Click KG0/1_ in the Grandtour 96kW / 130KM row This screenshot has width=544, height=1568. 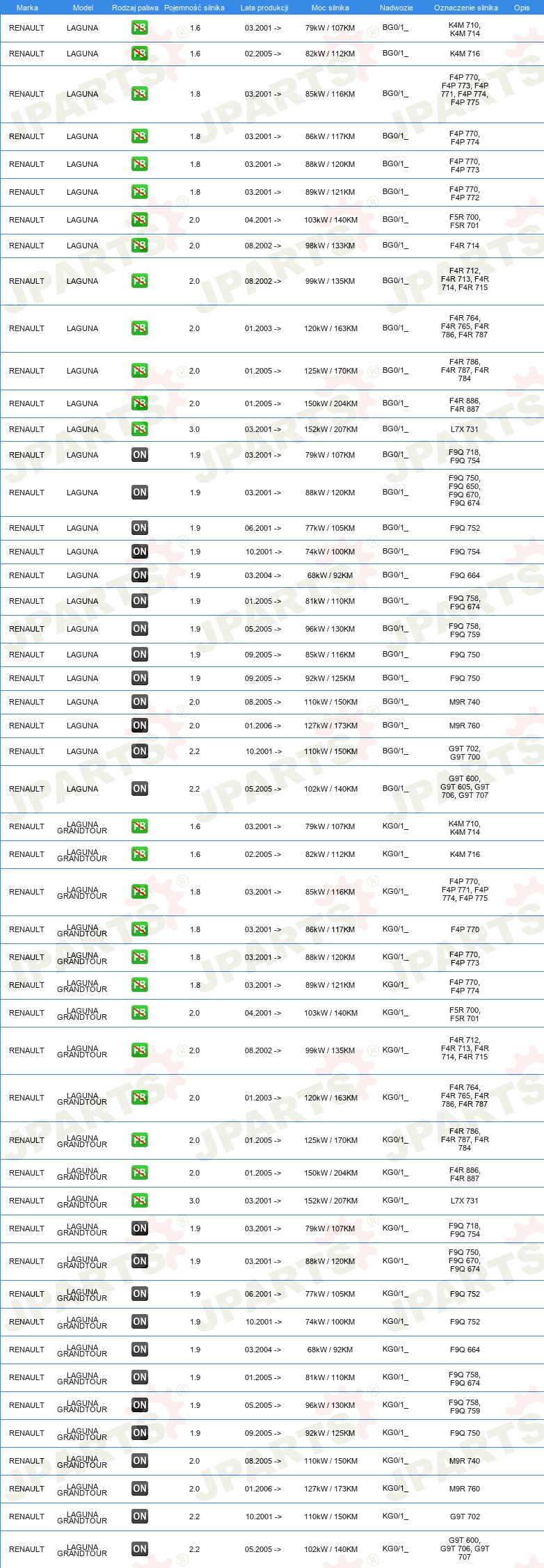(395, 1405)
